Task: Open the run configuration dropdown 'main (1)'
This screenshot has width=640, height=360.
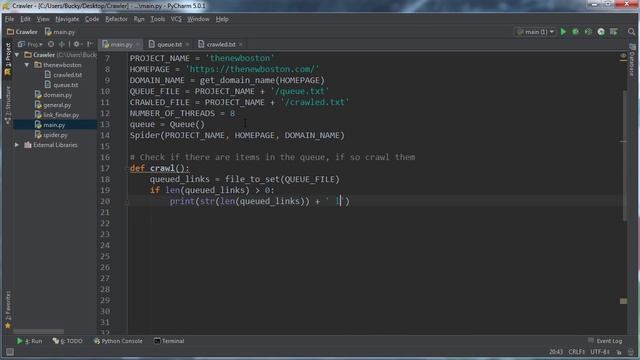Action: pyautogui.click(x=535, y=32)
